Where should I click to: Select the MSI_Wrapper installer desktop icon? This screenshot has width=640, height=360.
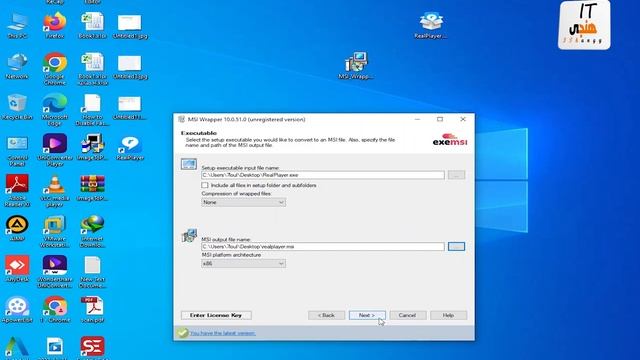coord(356,64)
